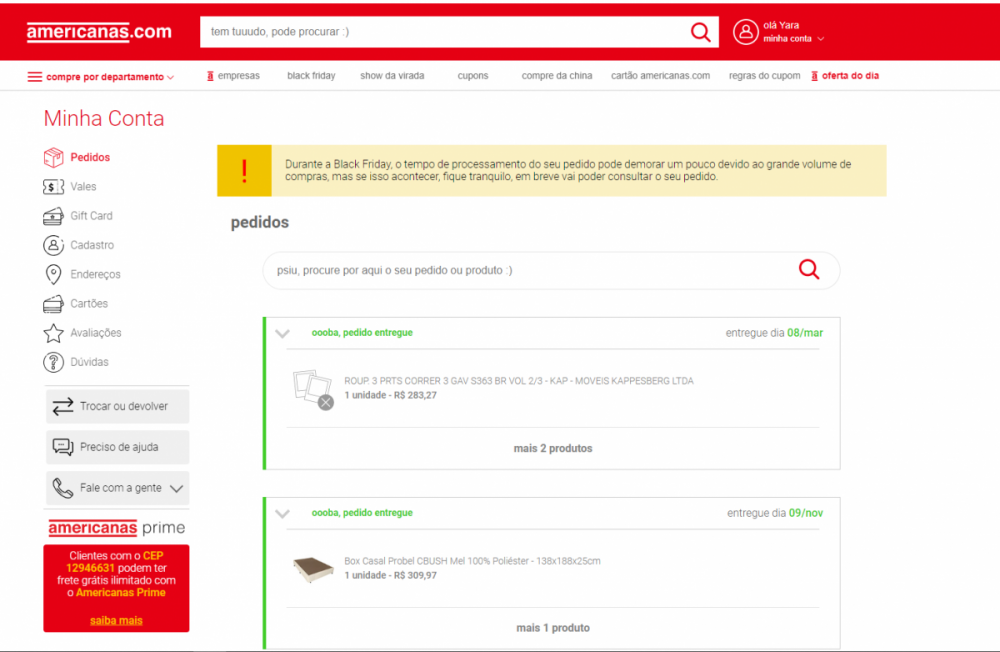Click the Avaliações star icon

[x=54, y=333]
